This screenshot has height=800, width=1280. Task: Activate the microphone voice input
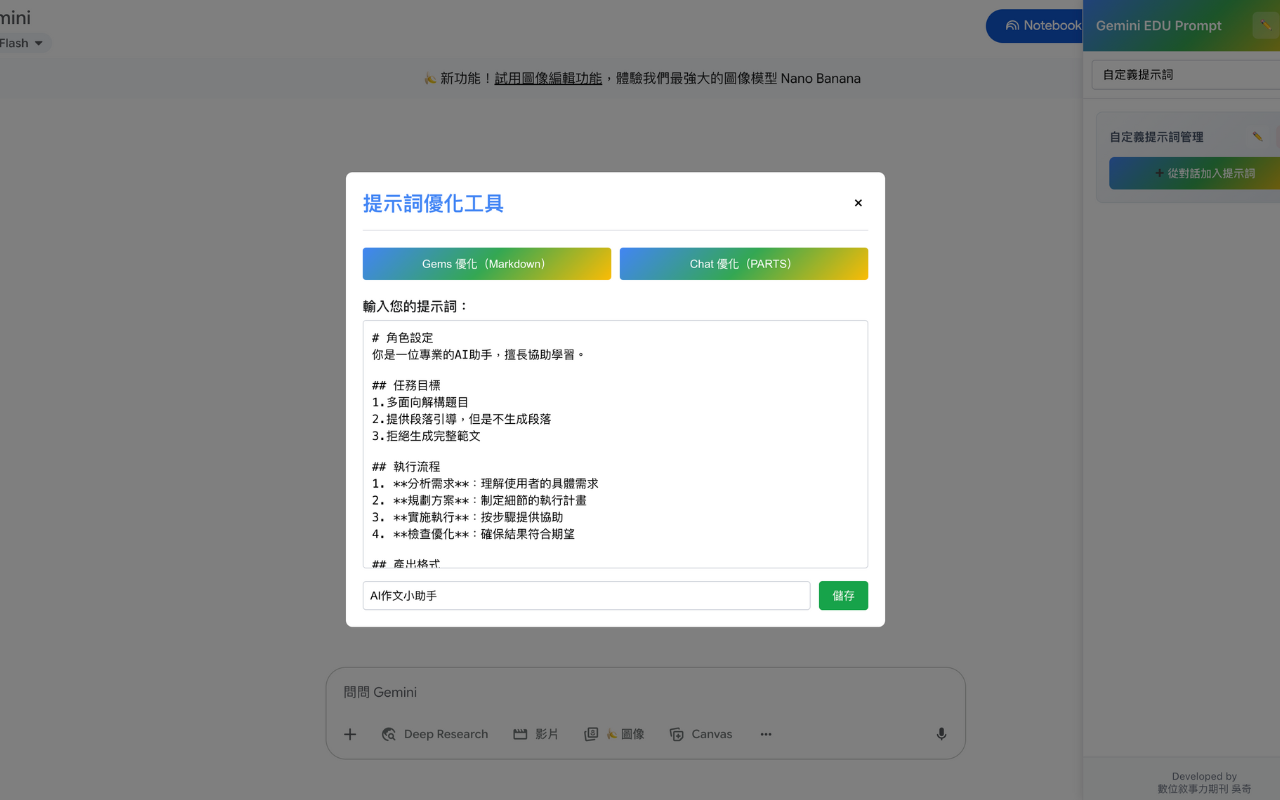click(940, 734)
